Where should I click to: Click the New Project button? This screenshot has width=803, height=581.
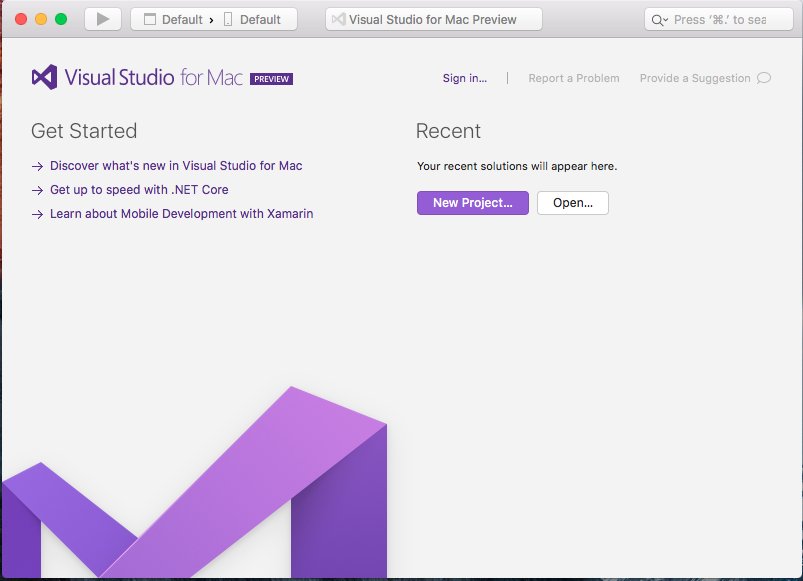(473, 203)
